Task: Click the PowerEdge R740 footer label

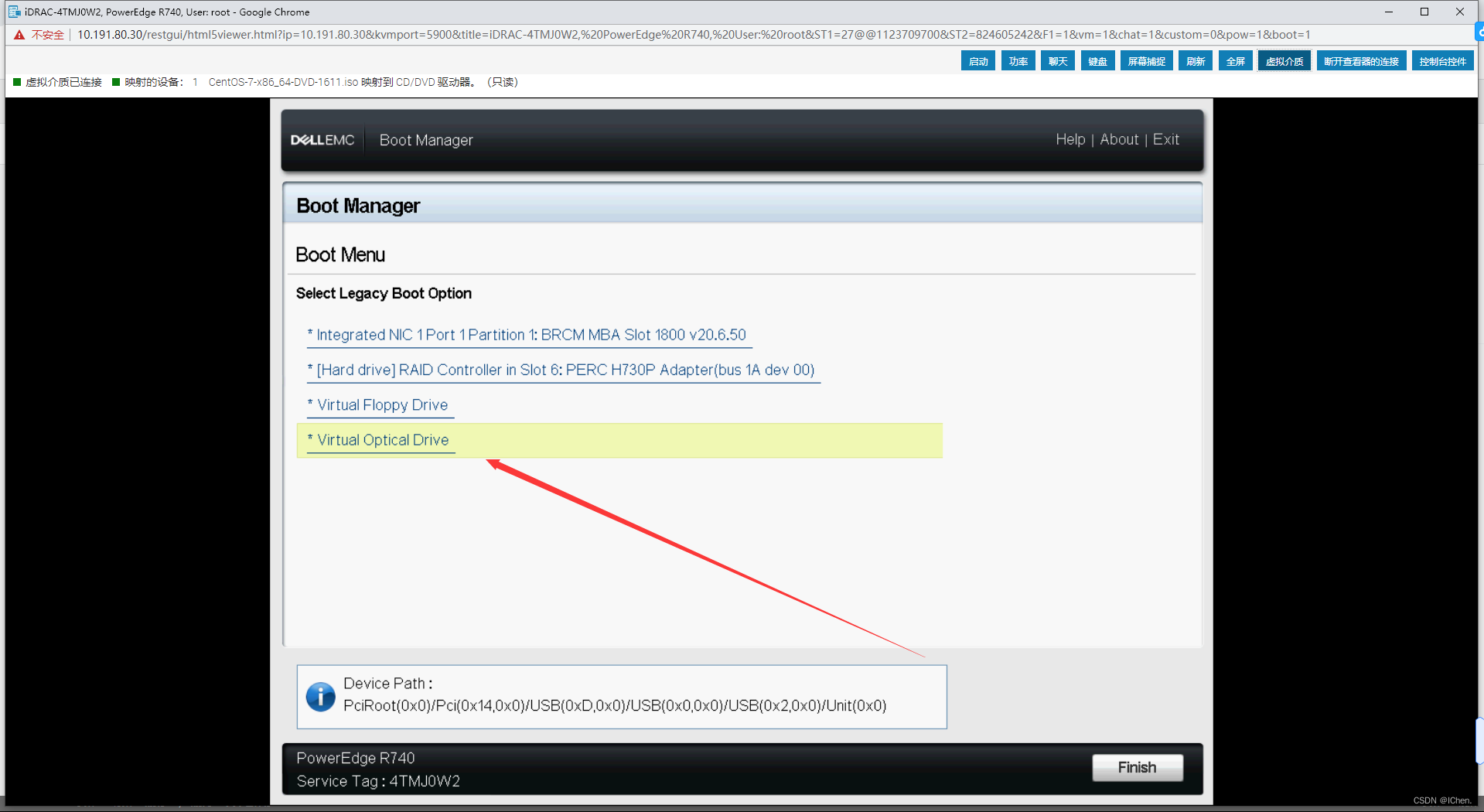Action: (356, 758)
